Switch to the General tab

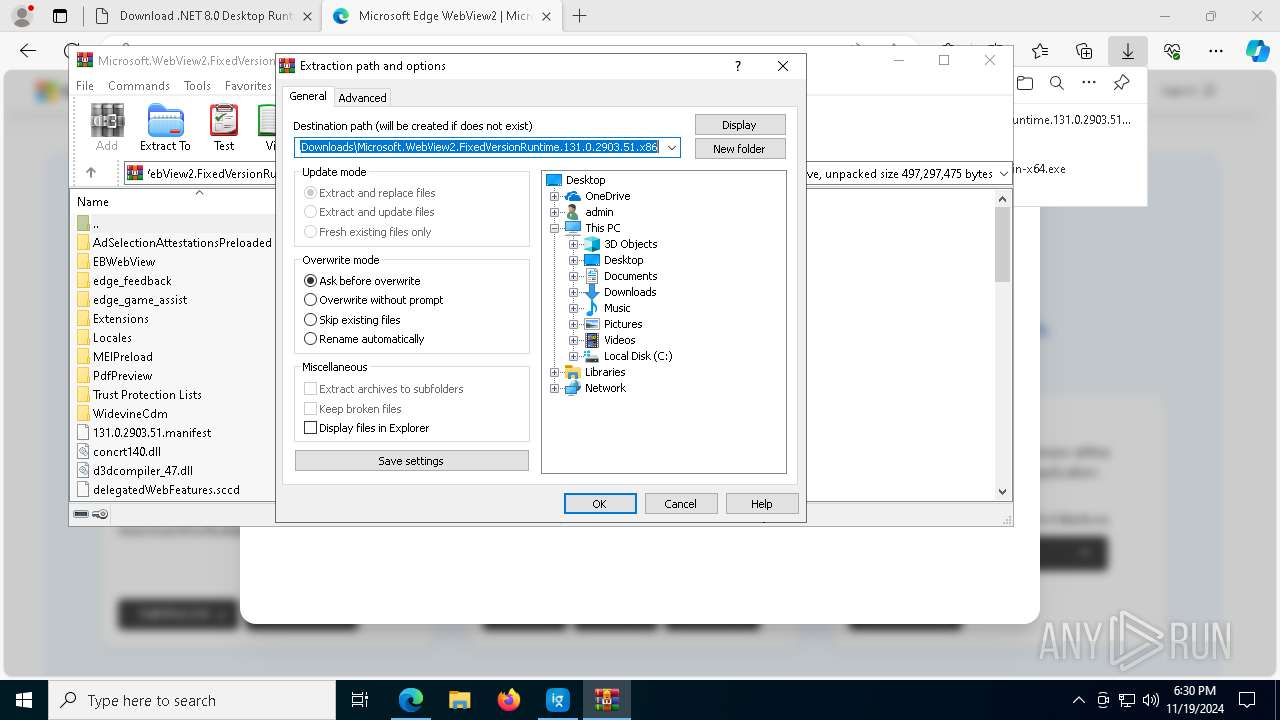(308, 96)
